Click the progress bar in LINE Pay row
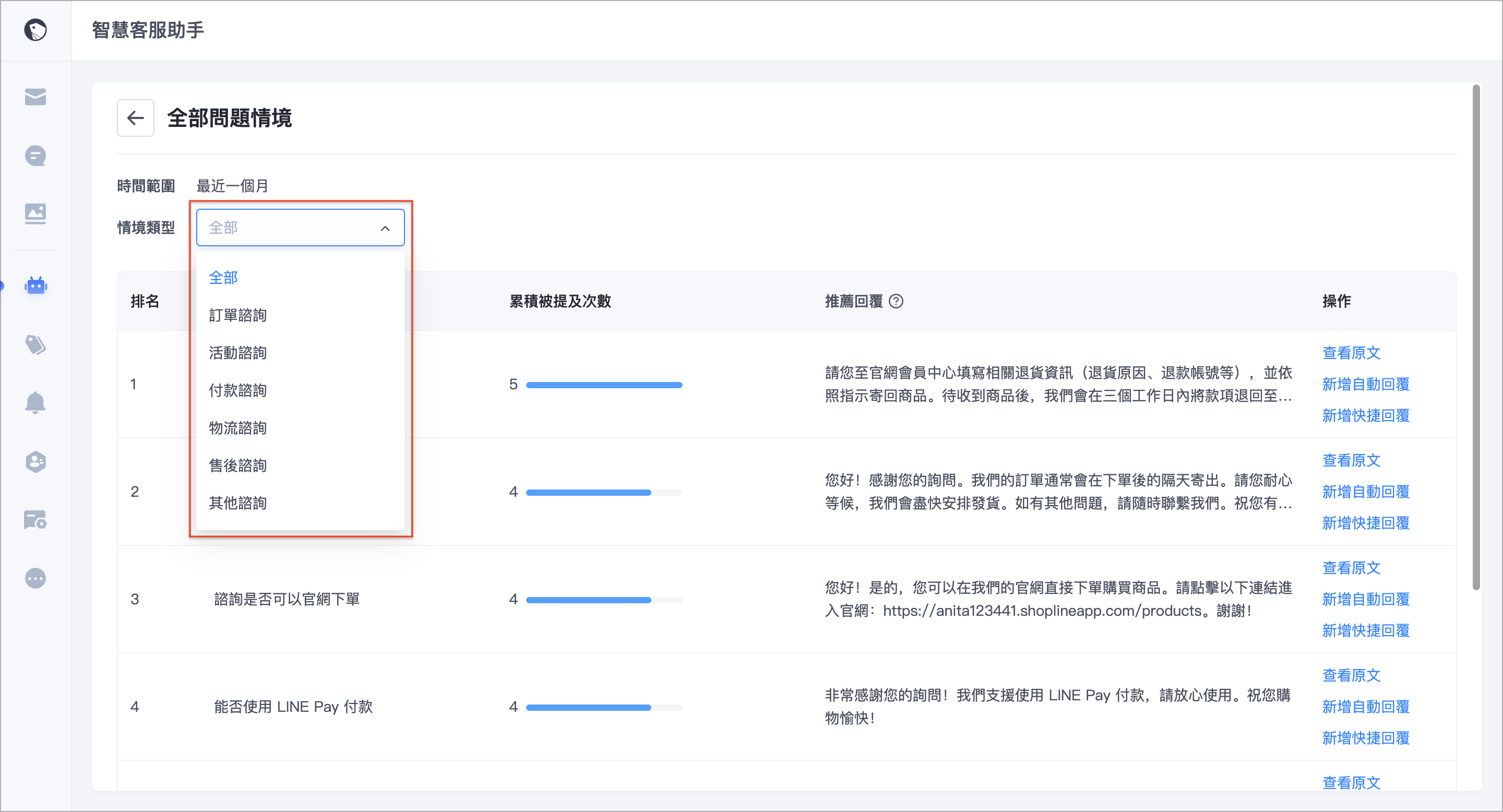Image resolution: width=1503 pixels, height=812 pixels. pos(604,708)
